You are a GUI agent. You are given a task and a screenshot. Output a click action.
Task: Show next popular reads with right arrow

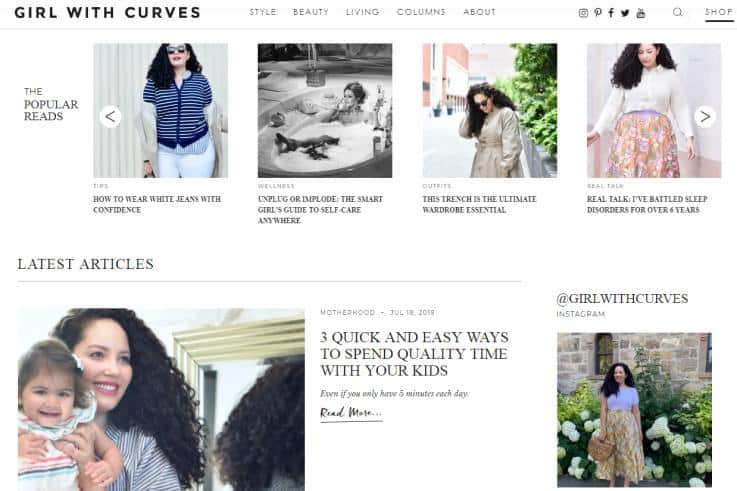pos(705,116)
